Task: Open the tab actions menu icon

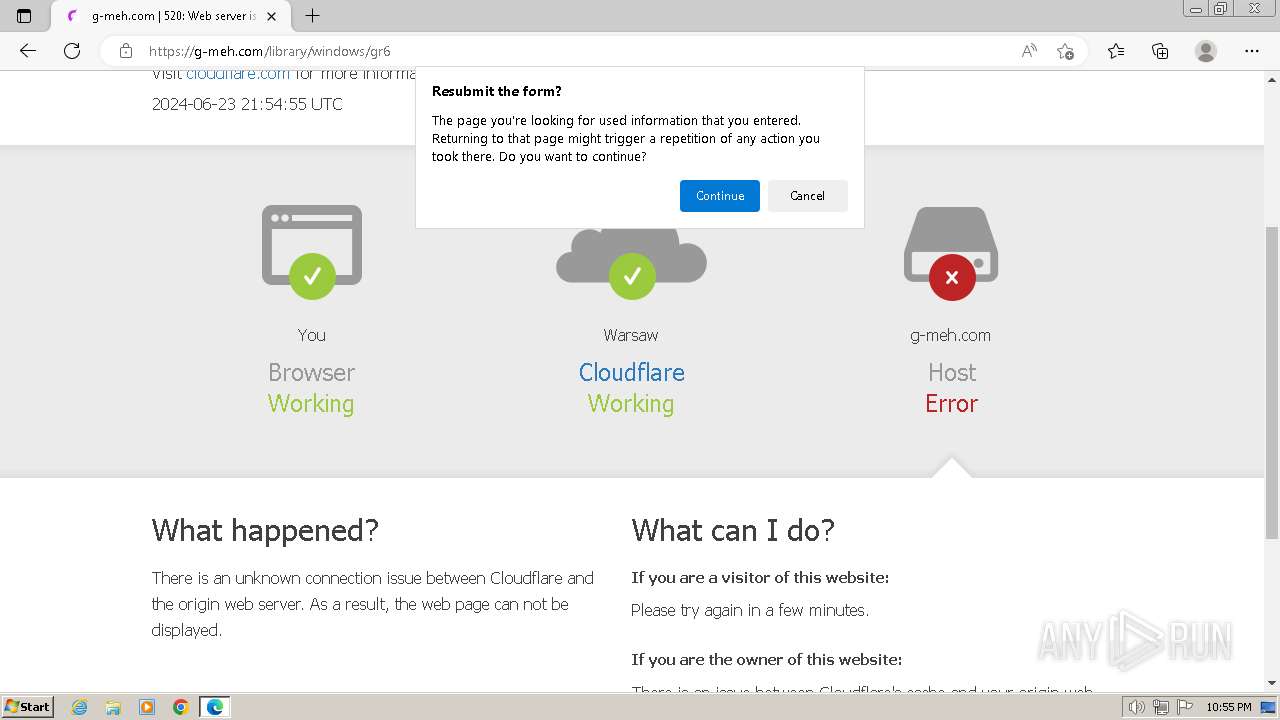Action: [x=24, y=16]
